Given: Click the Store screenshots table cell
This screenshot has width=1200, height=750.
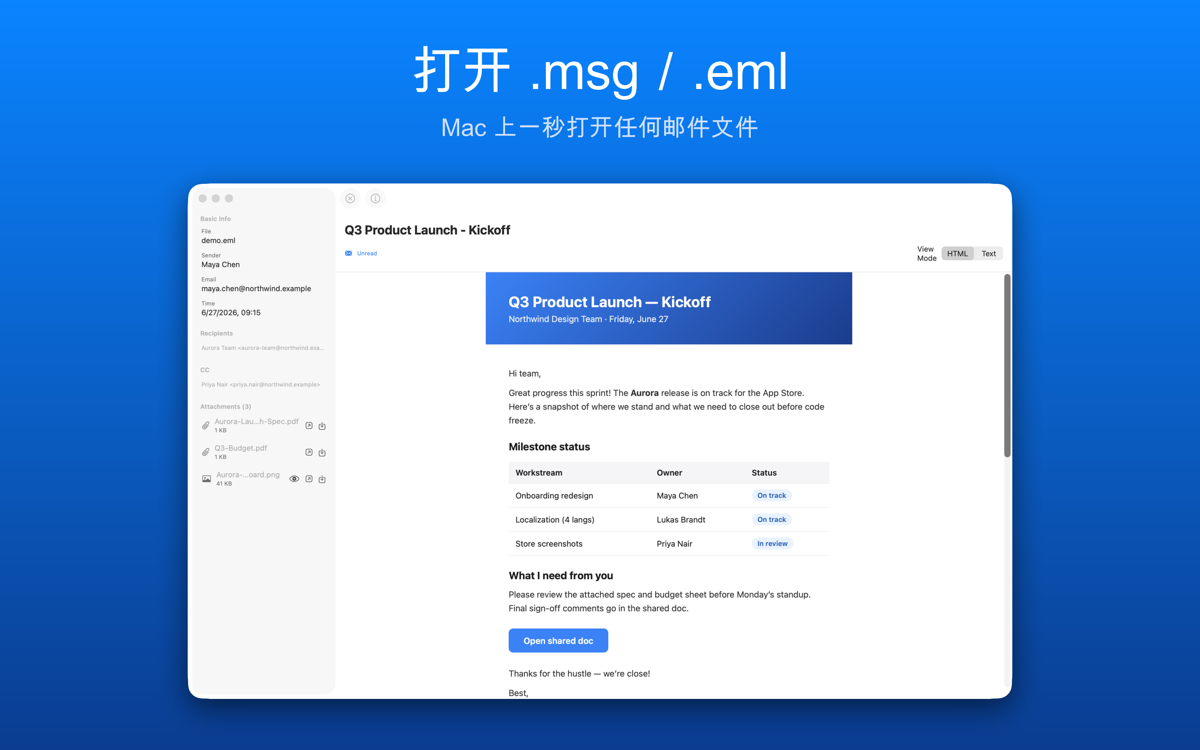Looking at the screenshot, I should click(x=548, y=543).
